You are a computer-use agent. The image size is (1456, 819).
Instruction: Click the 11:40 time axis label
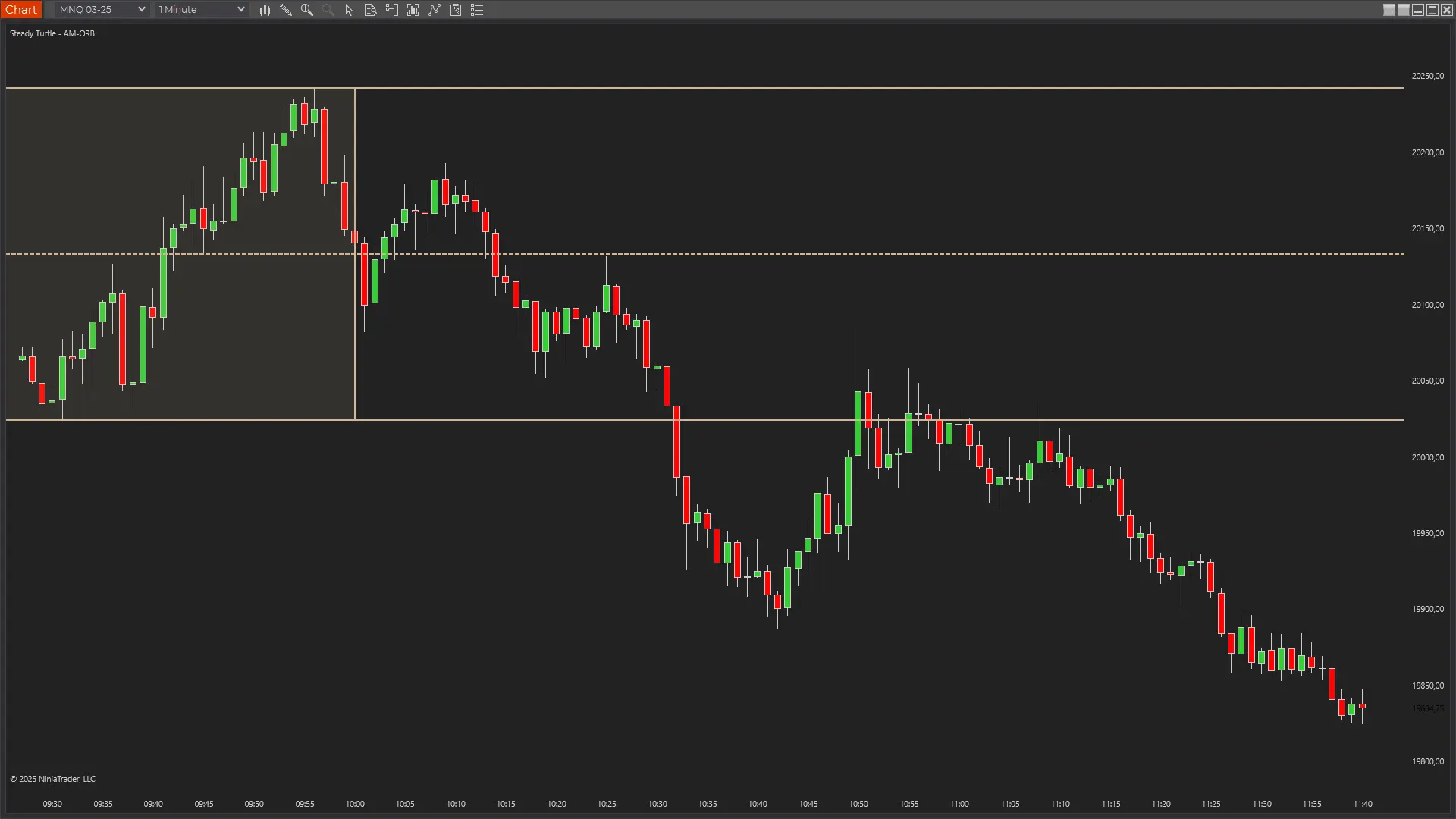tap(1363, 804)
